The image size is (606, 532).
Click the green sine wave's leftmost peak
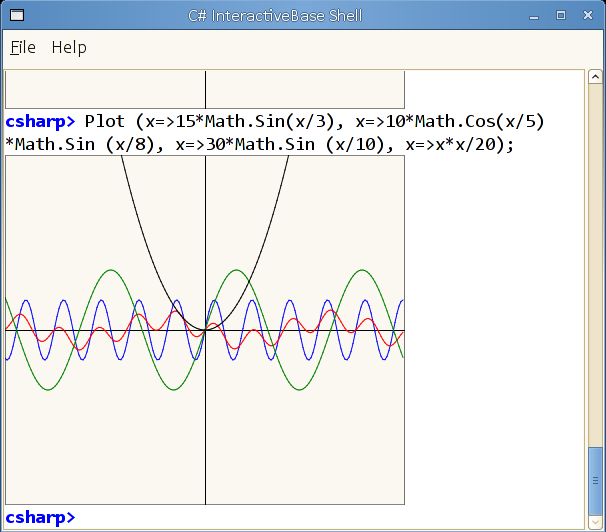111,270
